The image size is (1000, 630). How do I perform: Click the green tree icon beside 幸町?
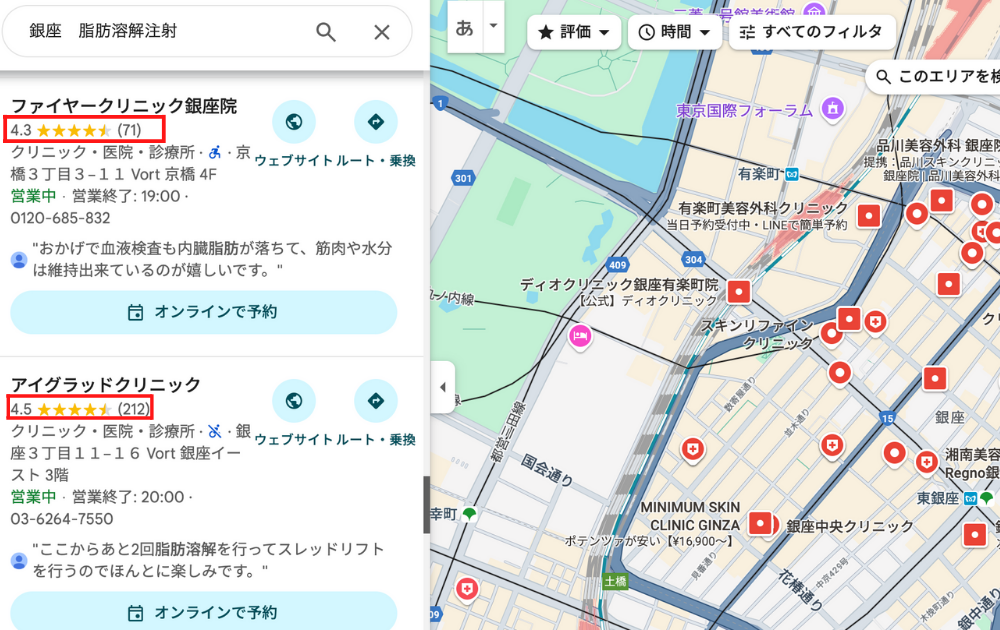click(469, 514)
